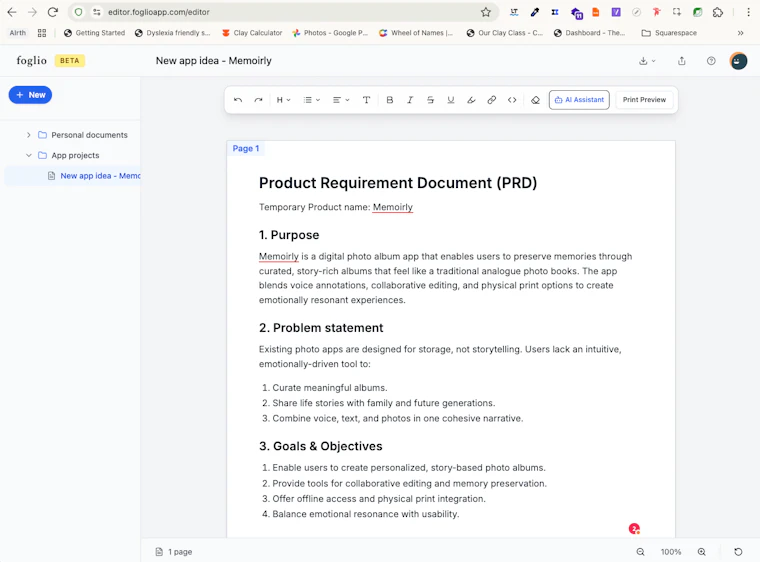The width and height of the screenshot is (760, 562).
Task: Toggle italic formatting
Action: tap(410, 100)
